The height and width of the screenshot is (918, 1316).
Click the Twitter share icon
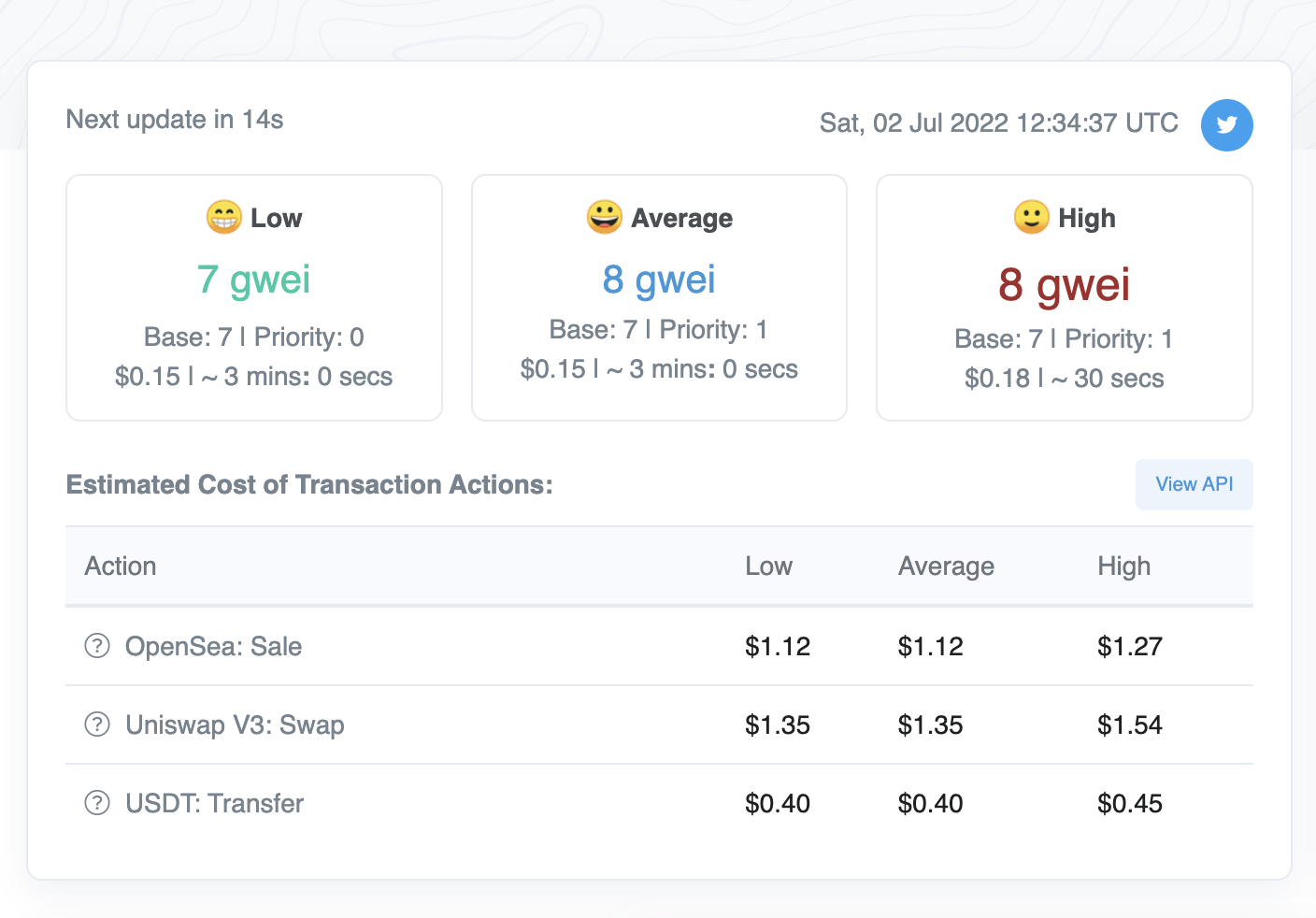(1226, 124)
